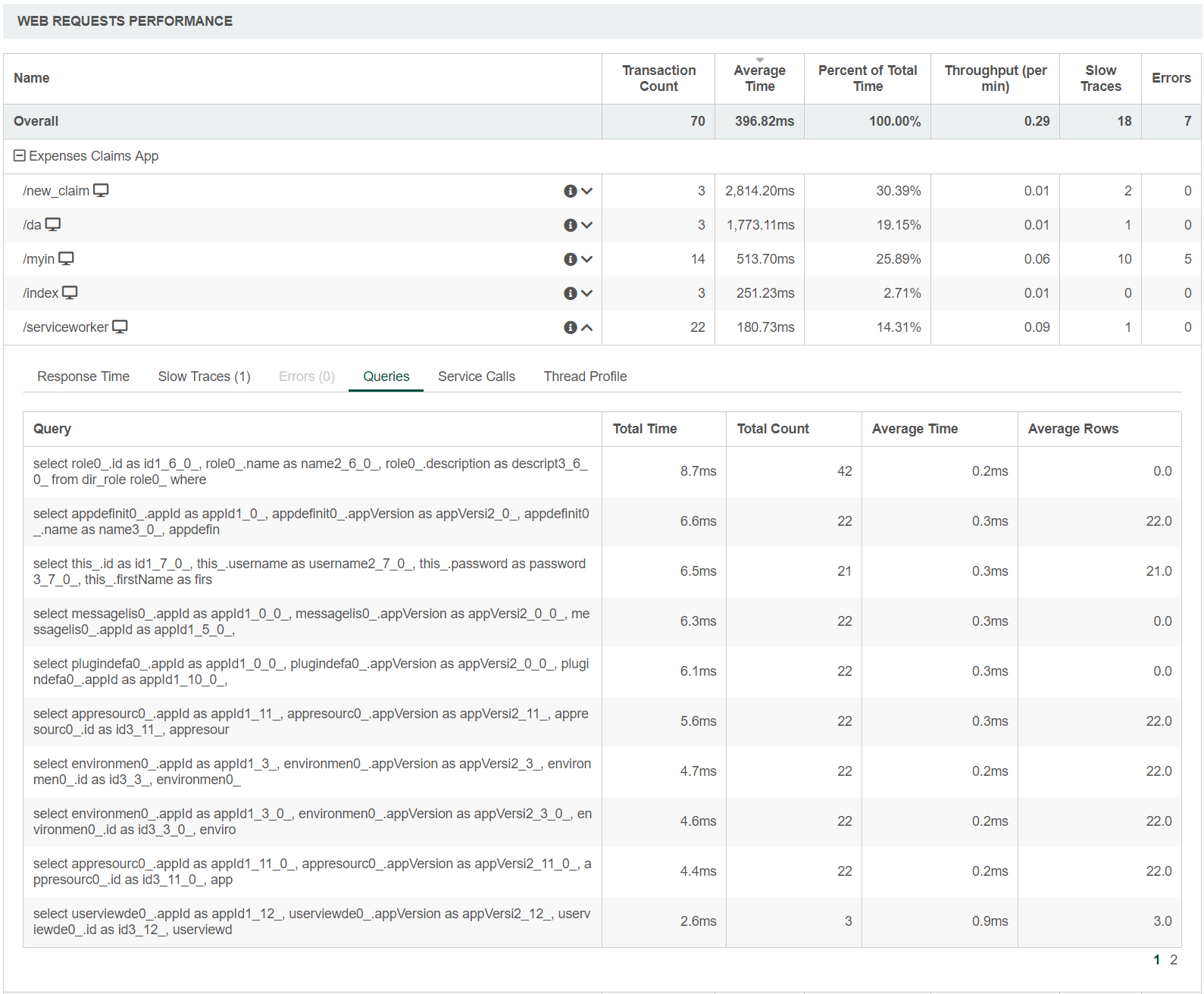Collapse the Expenses Claims App group
Viewport: 1204px width, 994px height.
pos(20,155)
